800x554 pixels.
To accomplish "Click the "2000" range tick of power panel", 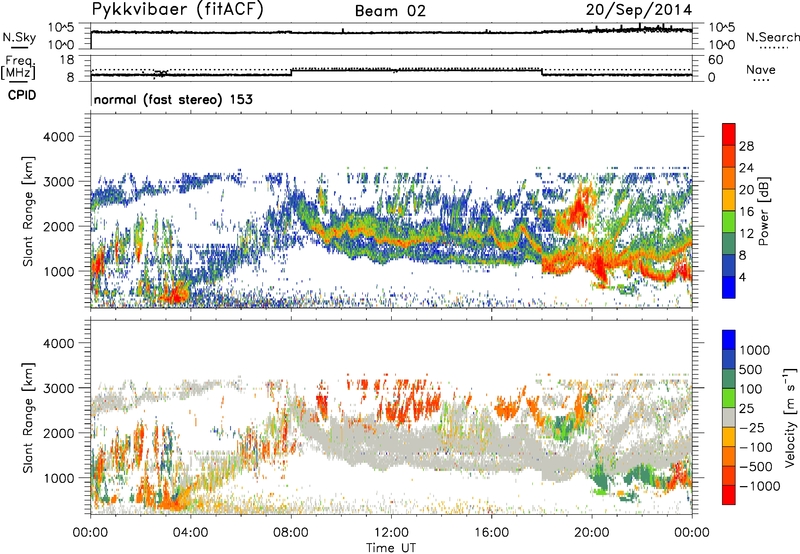I will point(58,227).
